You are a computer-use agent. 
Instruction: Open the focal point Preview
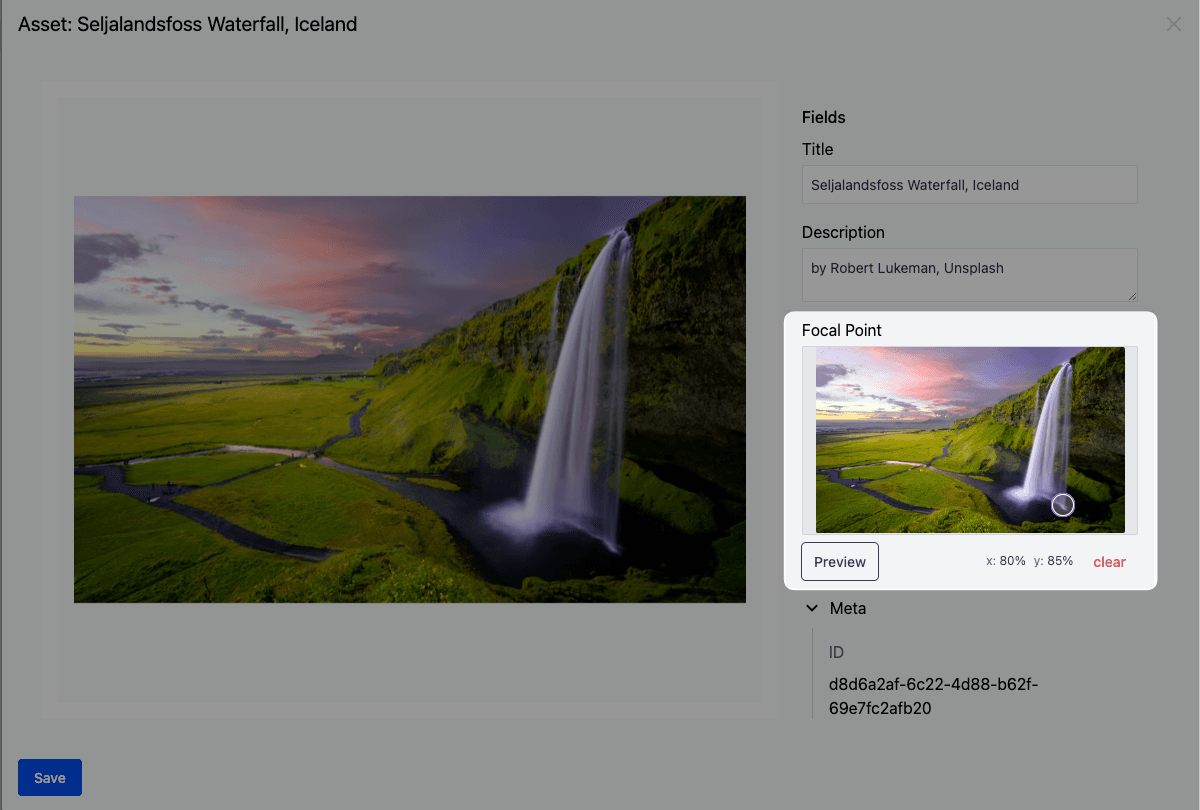point(840,562)
